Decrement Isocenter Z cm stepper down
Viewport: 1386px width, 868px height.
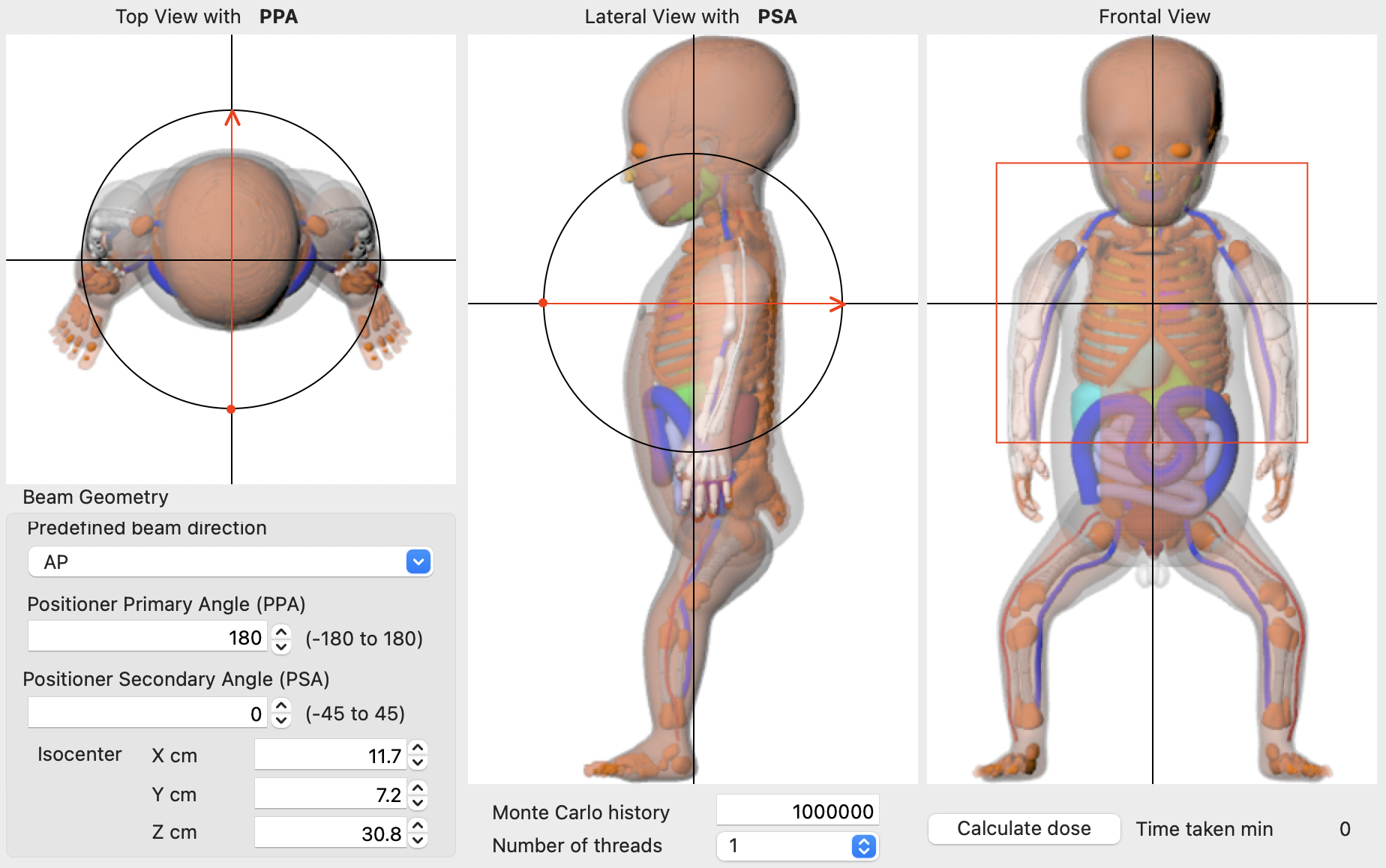click(x=418, y=840)
